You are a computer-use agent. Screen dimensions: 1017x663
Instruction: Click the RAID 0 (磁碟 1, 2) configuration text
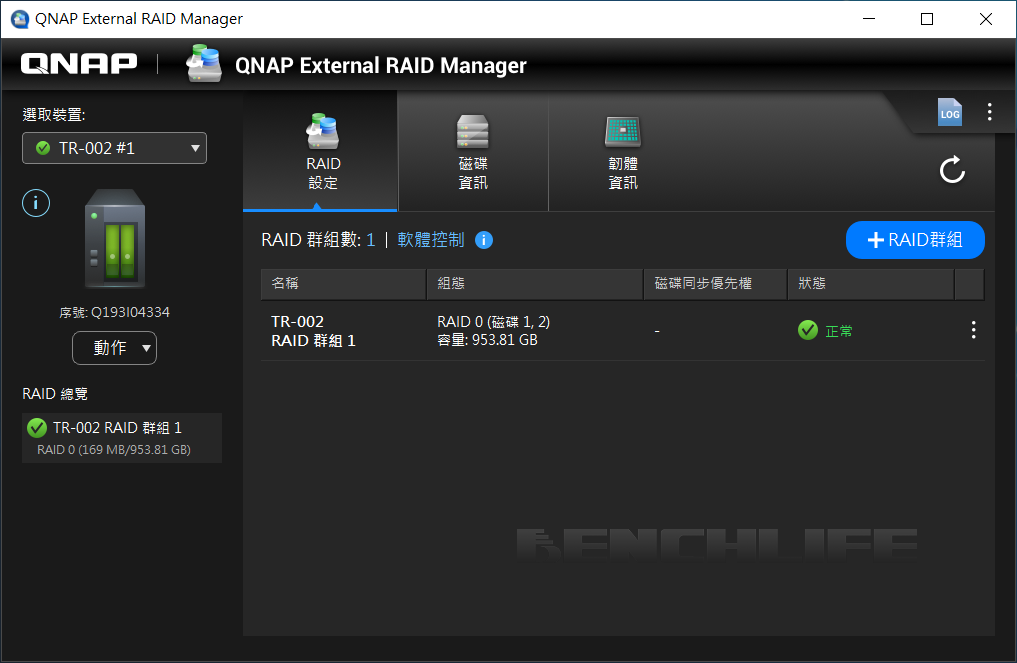[494, 322]
